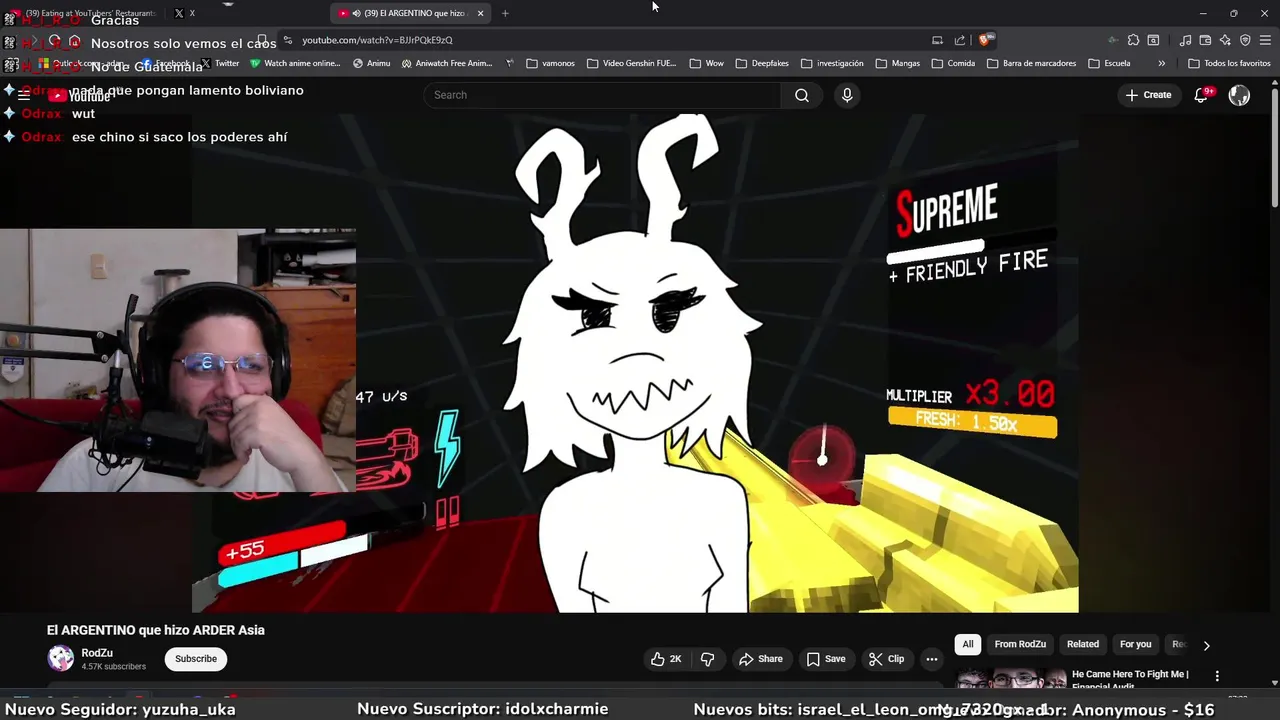The image size is (1280, 720).
Task: Select the Related filter chip
Action: [x=1083, y=645]
